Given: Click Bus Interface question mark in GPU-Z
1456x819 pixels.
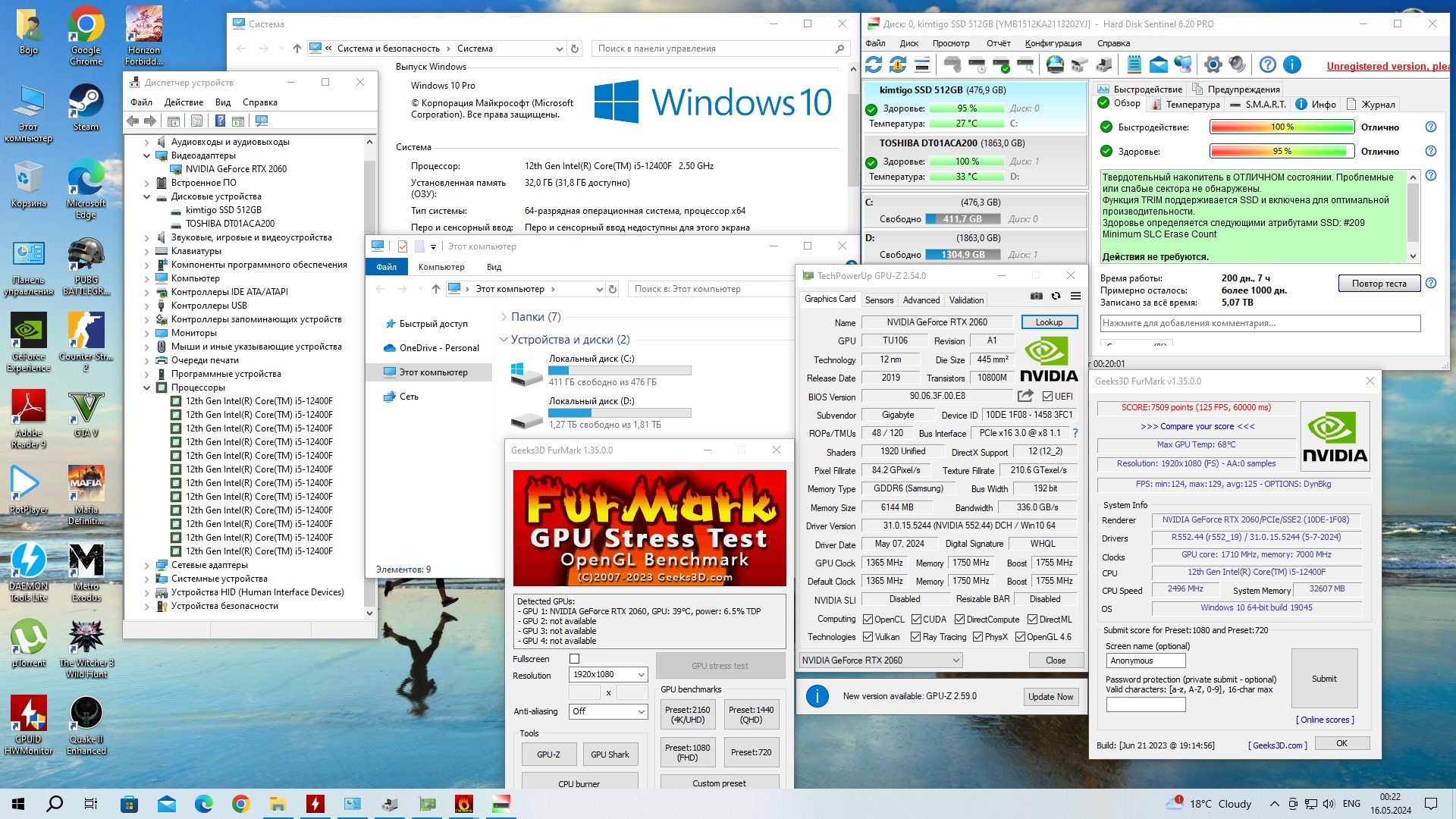Looking at the screenshot, I should [1075, 433].
